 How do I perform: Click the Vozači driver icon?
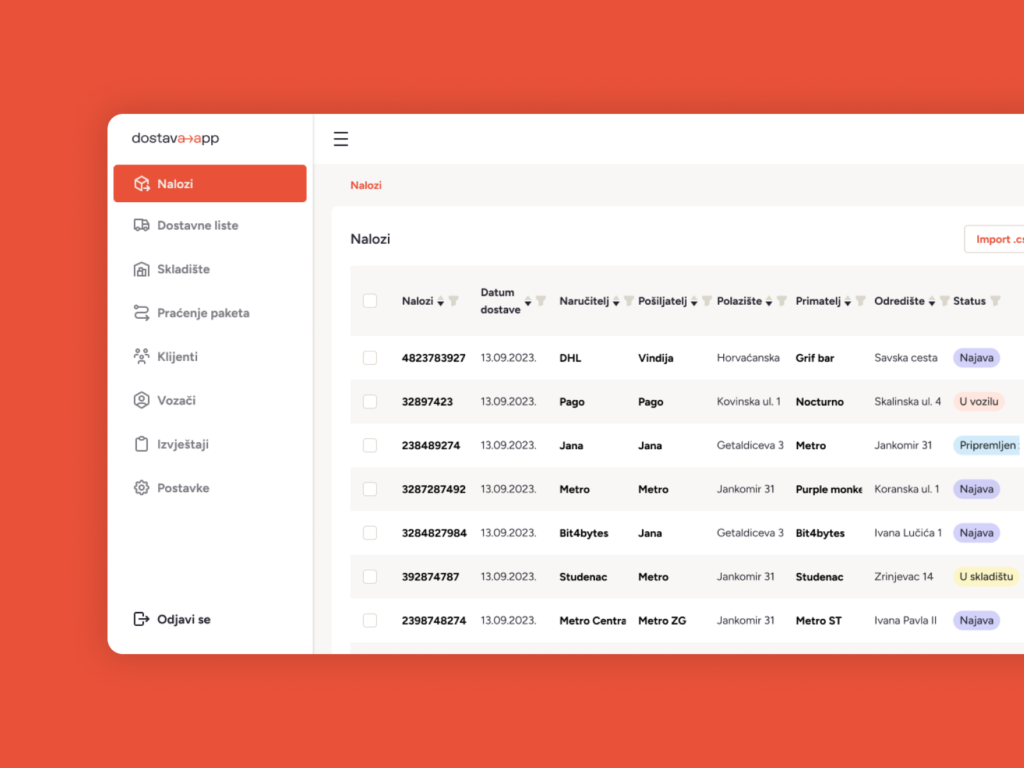tap(142, 400)
